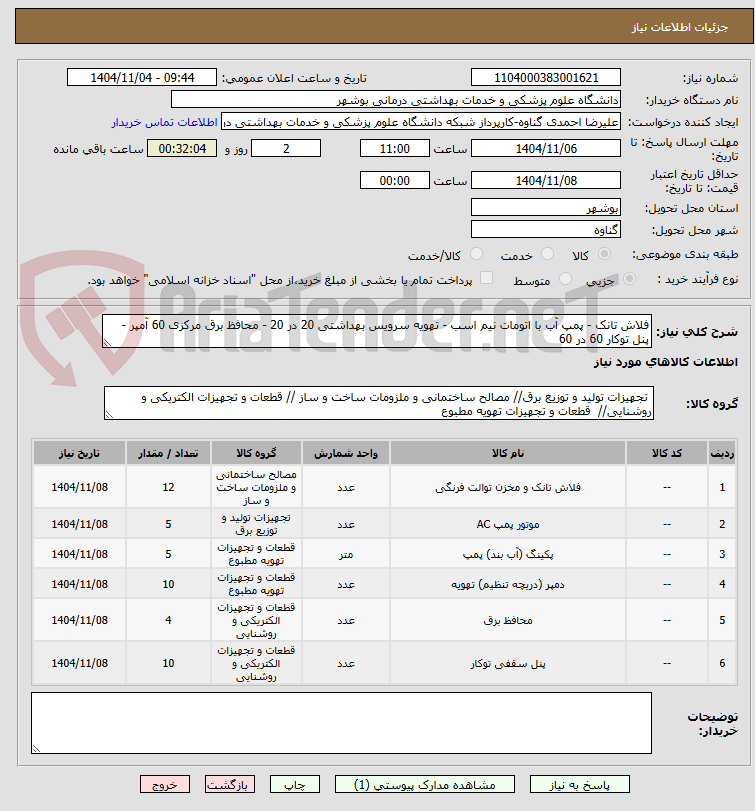The height and width of the screenshot is (811, 755).
Task: Click the remaining days field showing 2
Action: point(286,148)
